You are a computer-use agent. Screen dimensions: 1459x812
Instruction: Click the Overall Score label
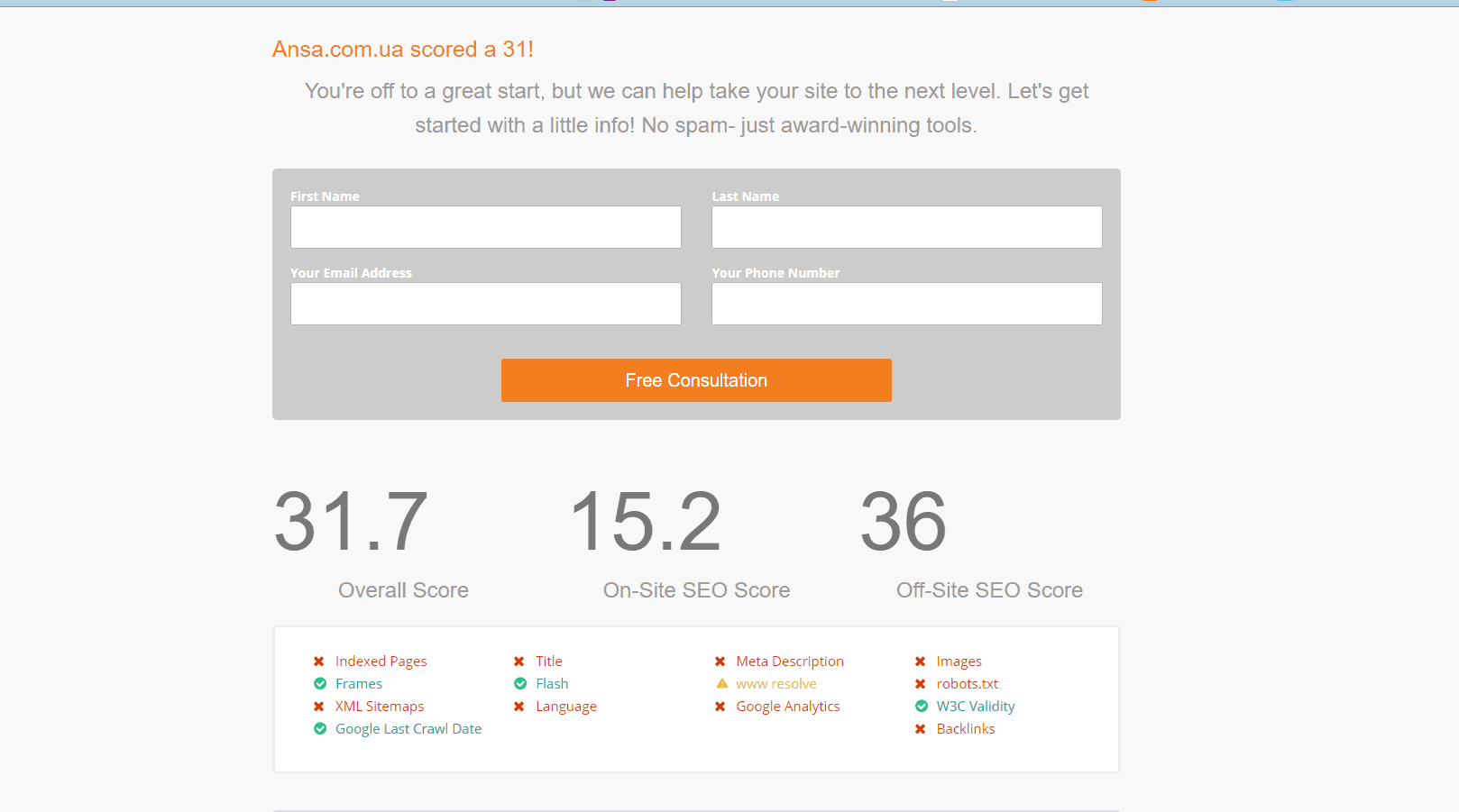[403, 590]
